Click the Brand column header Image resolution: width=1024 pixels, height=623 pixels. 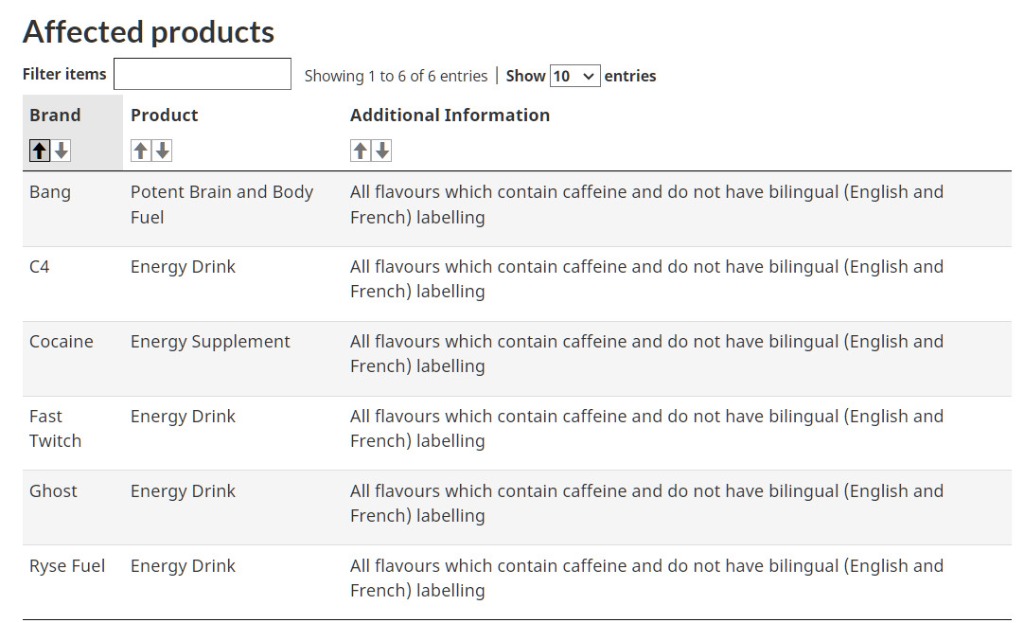click(55, 116)
